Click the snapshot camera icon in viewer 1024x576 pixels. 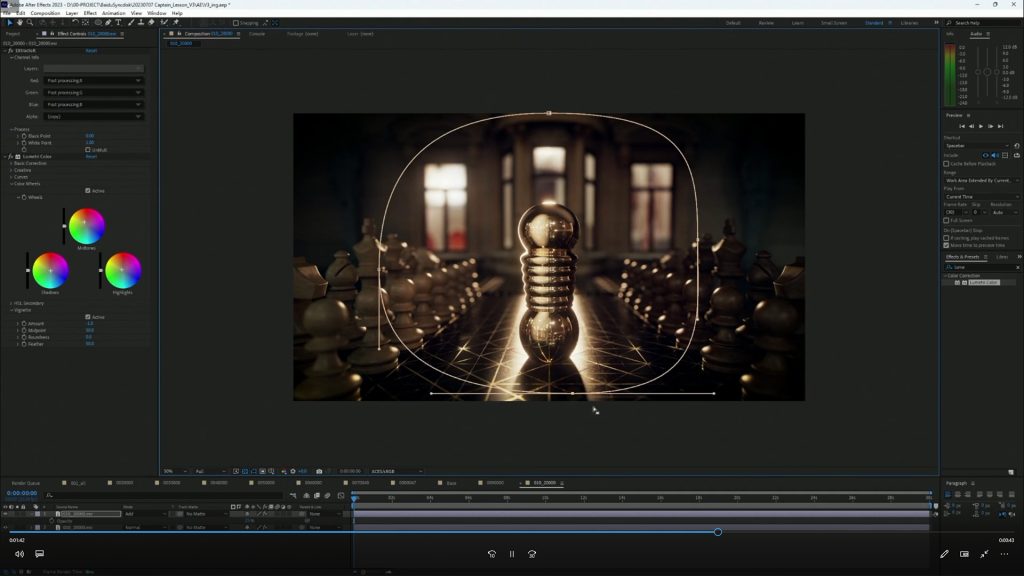[319, 471]
